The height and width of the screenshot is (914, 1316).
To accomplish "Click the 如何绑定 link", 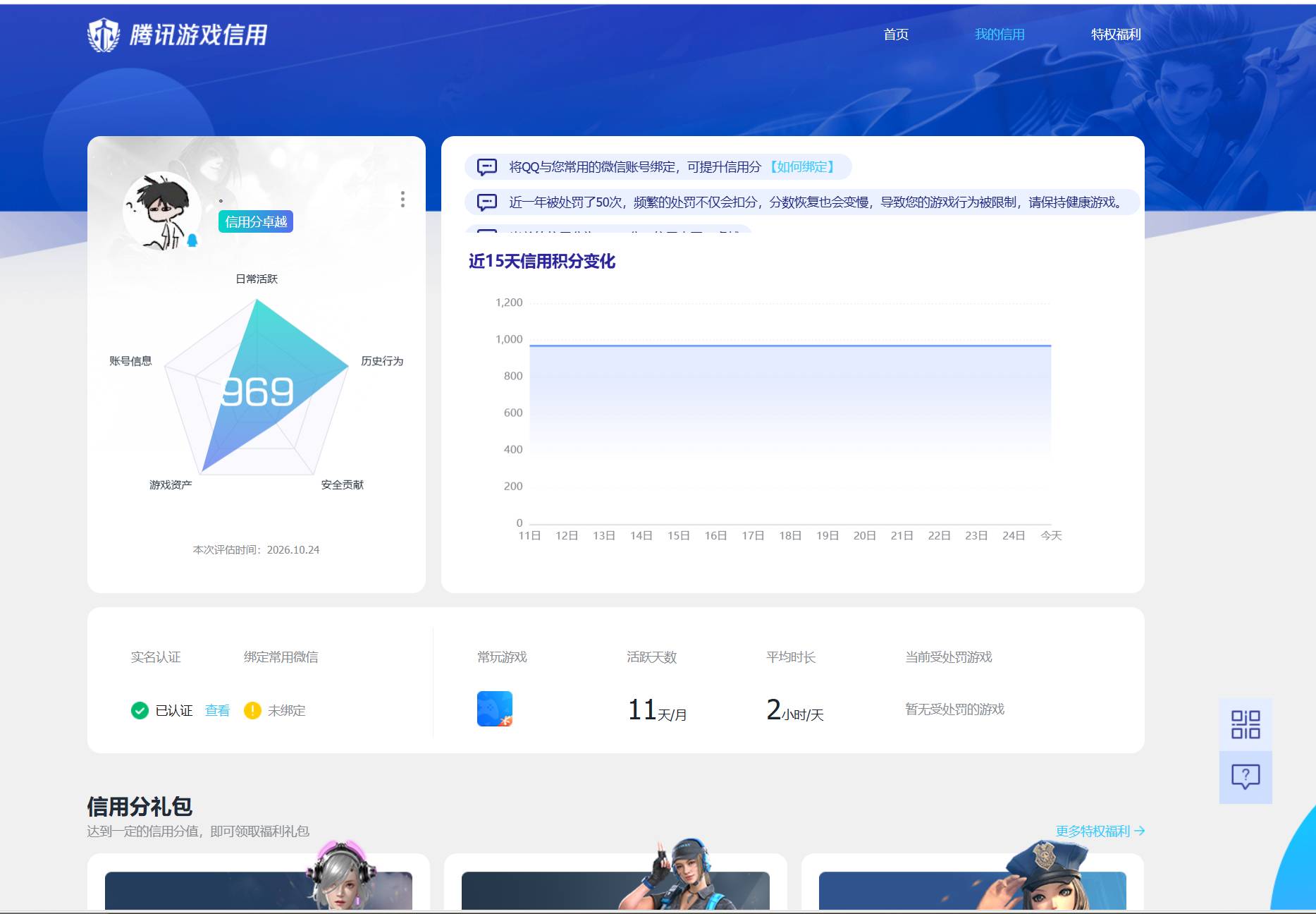I will (x=802, y=167).
